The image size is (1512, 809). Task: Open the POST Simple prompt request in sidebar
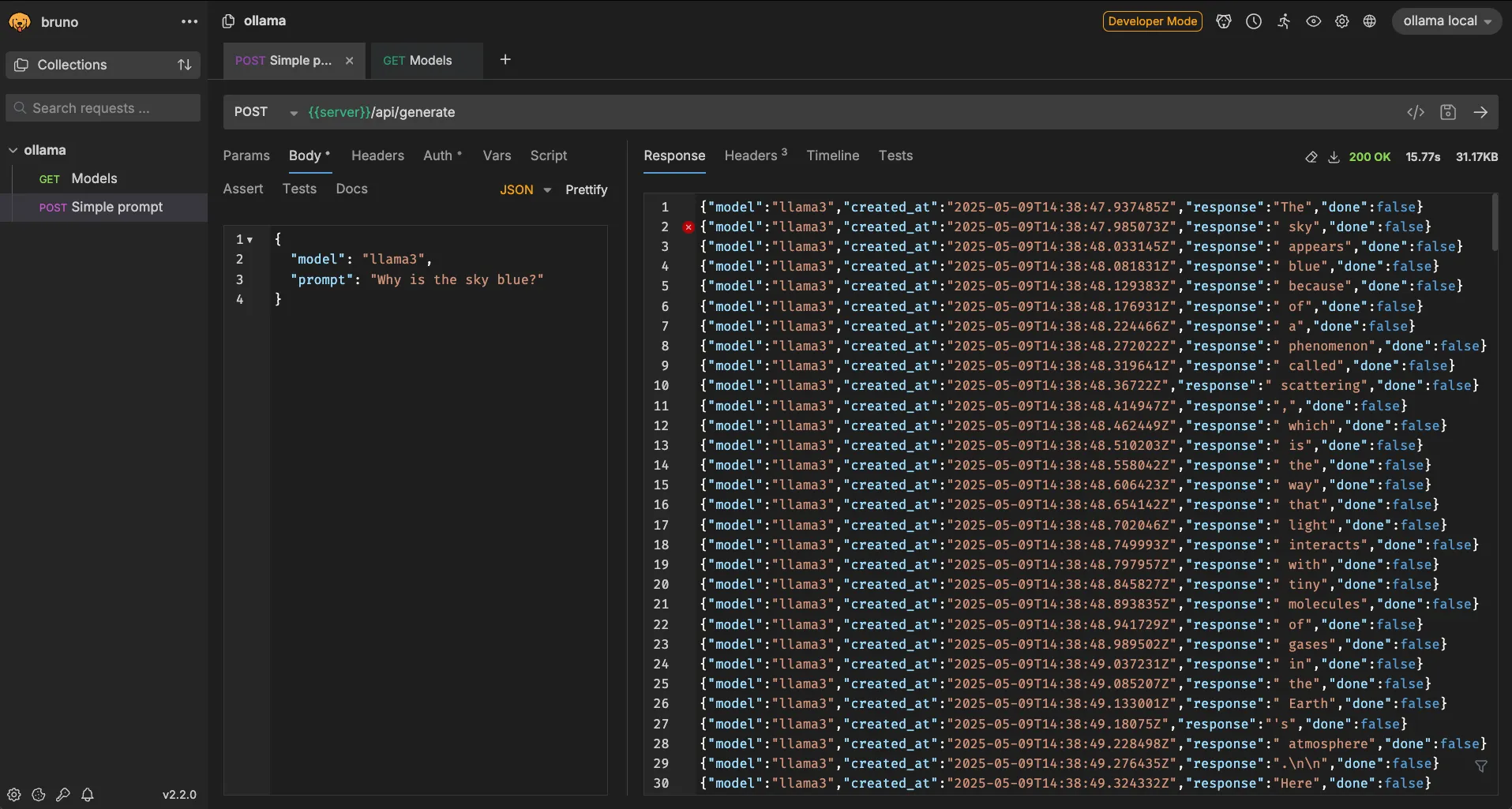pos(103,207)
